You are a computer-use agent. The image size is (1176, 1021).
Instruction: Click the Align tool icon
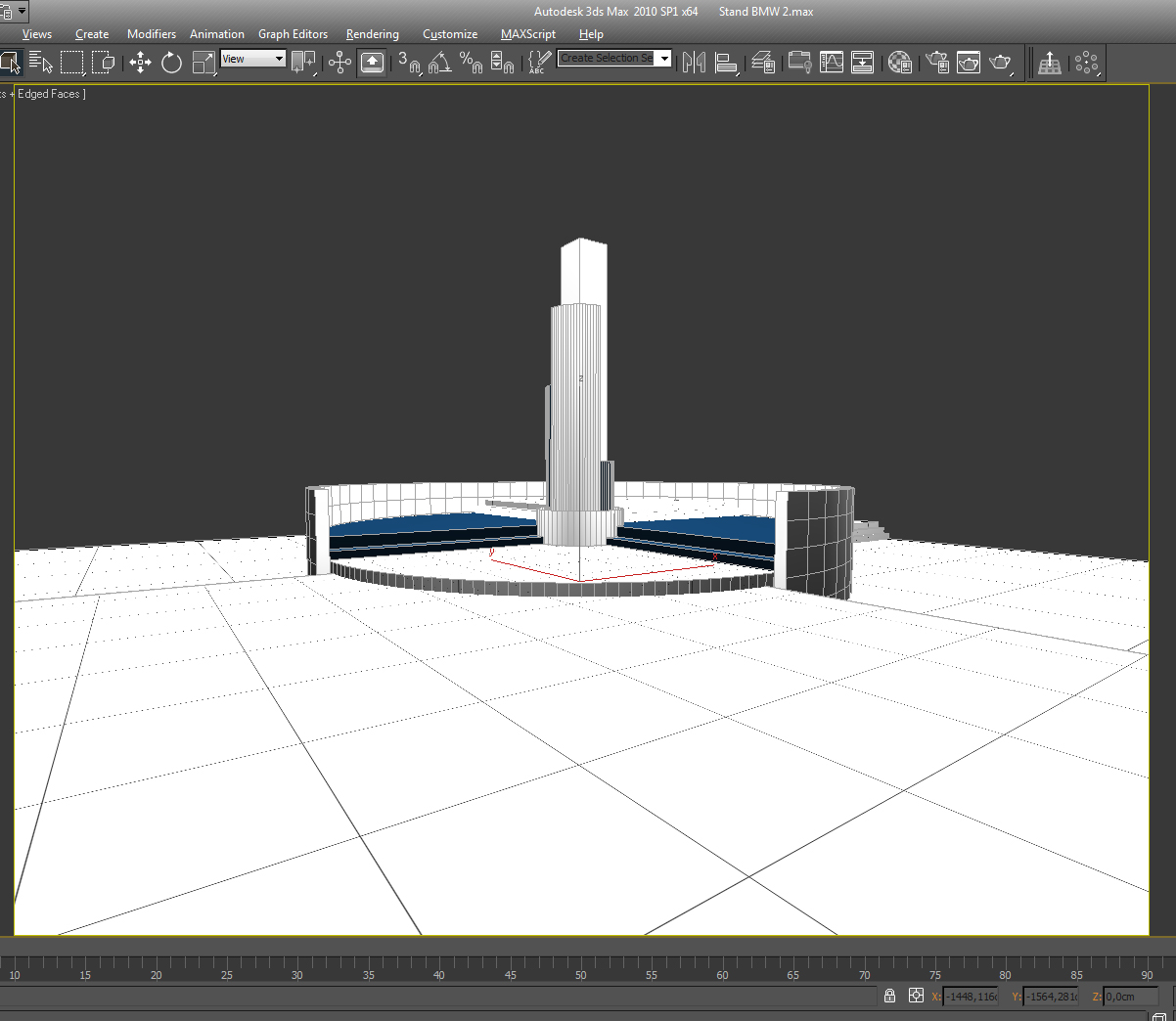(726, 63)
